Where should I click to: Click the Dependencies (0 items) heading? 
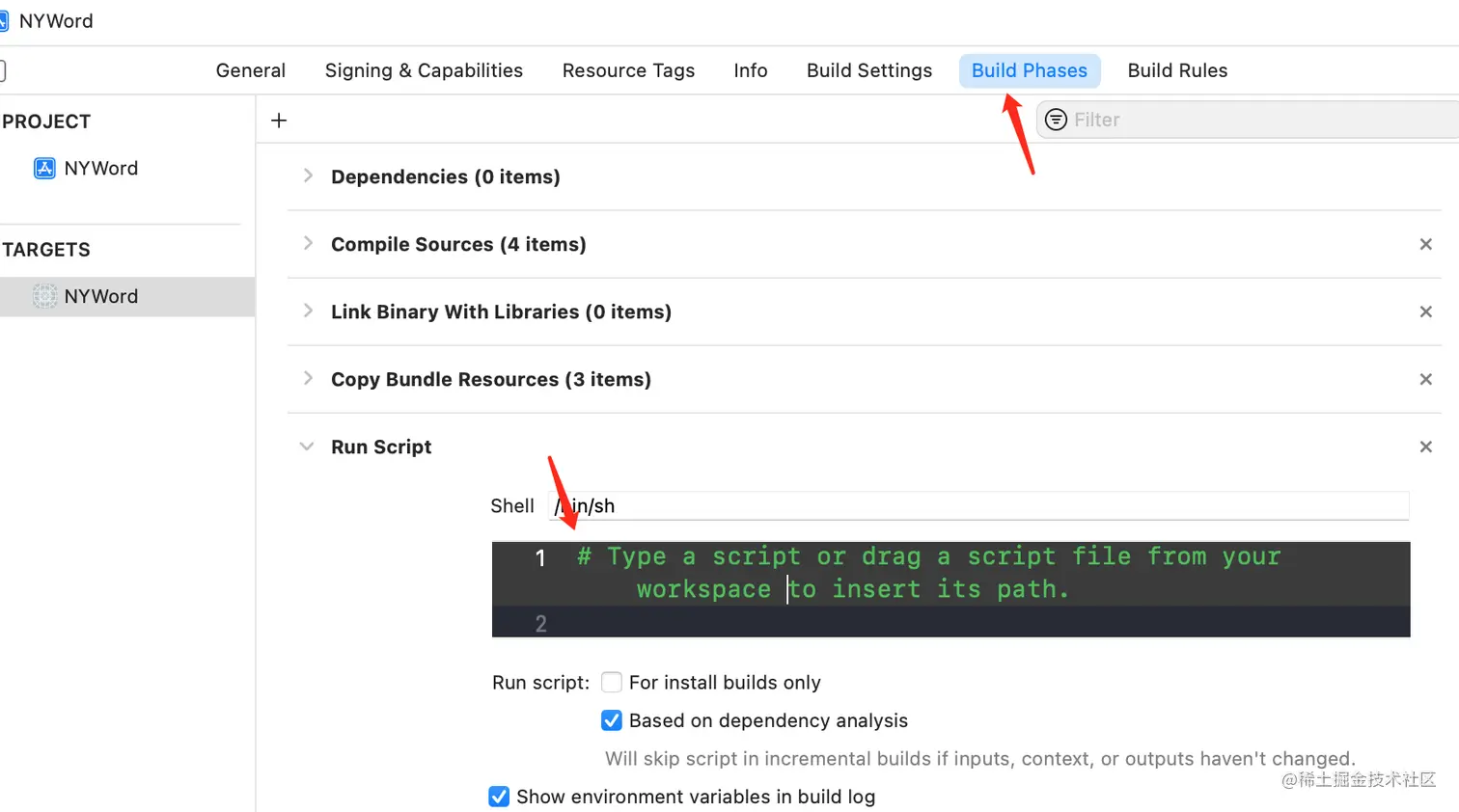tap(446, 177)
